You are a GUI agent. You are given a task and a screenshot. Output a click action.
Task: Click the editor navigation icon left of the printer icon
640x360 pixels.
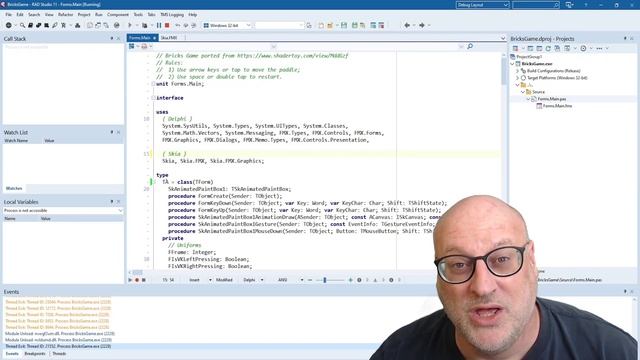coord(132,47)
